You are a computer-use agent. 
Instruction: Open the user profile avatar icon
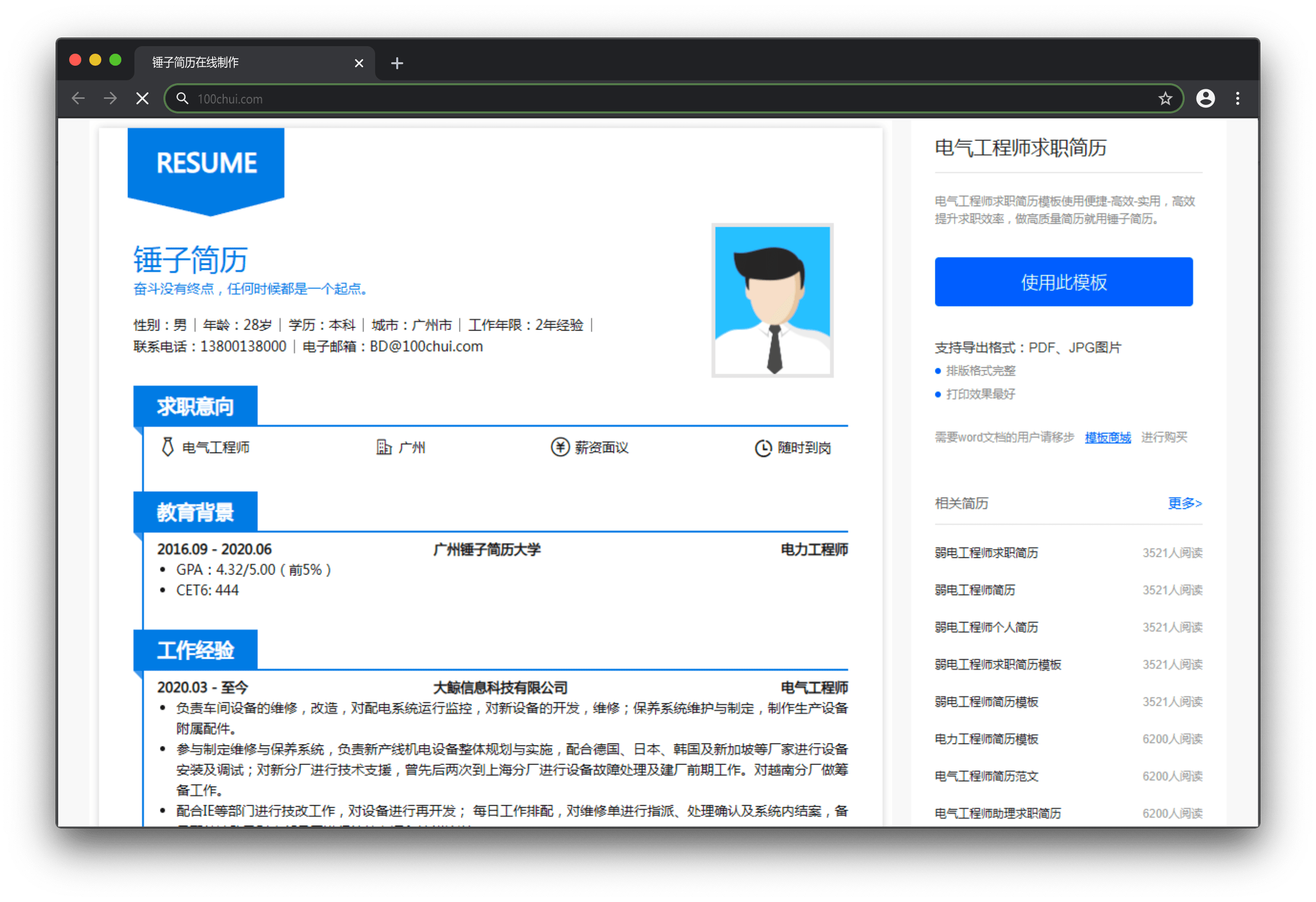(1205, 99)
